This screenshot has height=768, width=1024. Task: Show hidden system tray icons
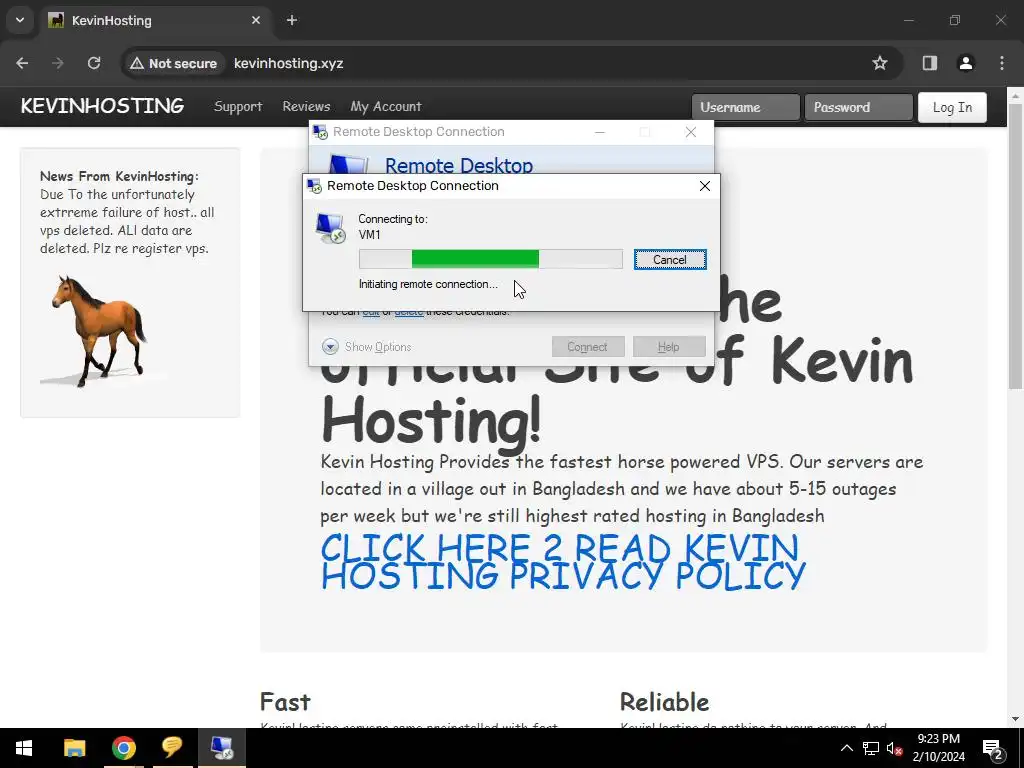point(846,748)
